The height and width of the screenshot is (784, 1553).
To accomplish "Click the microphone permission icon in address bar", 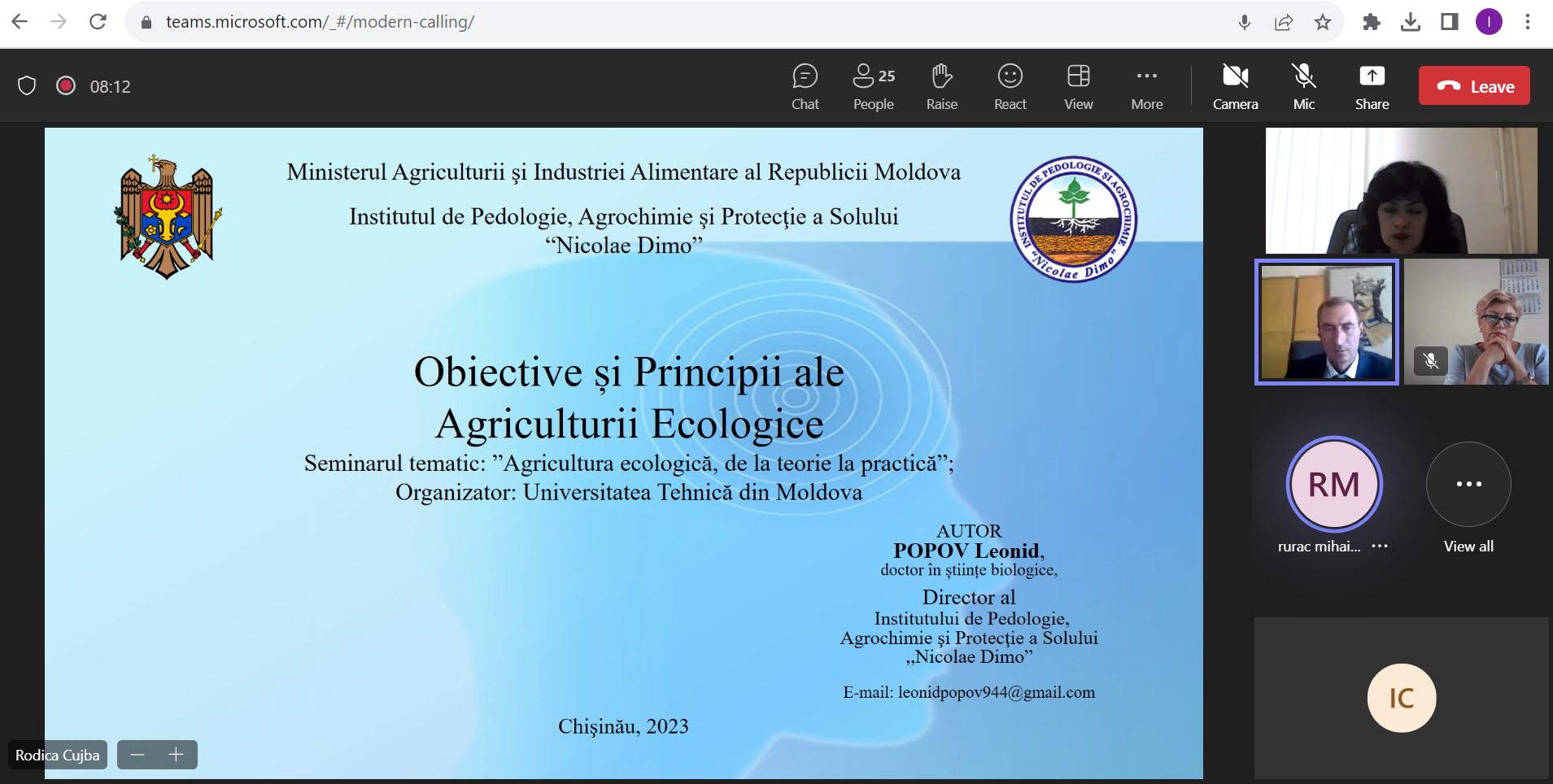I will click(x=1245, y=22).
